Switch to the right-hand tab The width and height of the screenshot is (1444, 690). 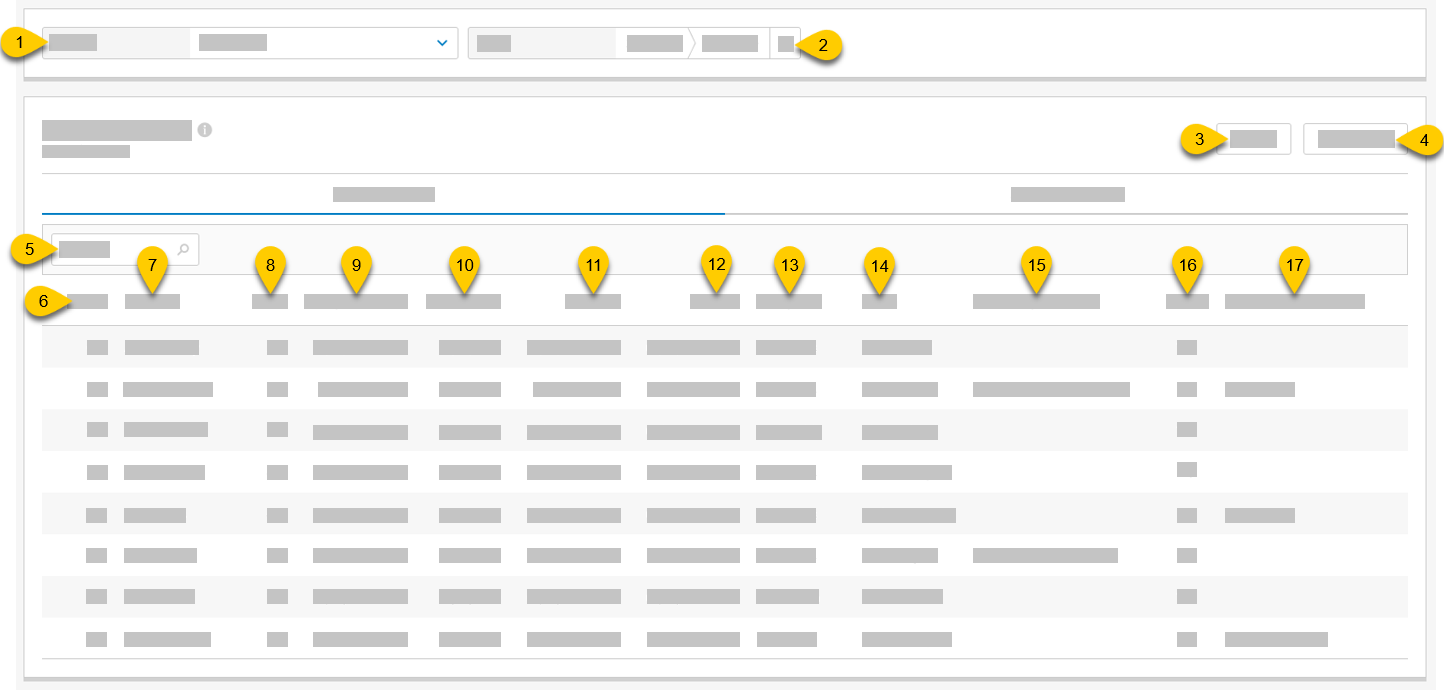pos(1067,195)
